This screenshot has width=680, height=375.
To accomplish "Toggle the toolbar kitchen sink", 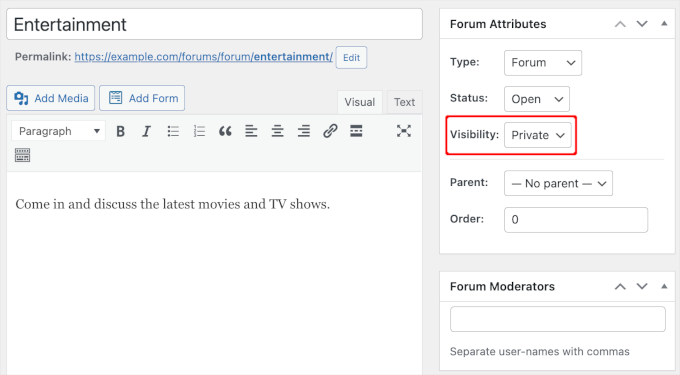I will click(23, 155).
